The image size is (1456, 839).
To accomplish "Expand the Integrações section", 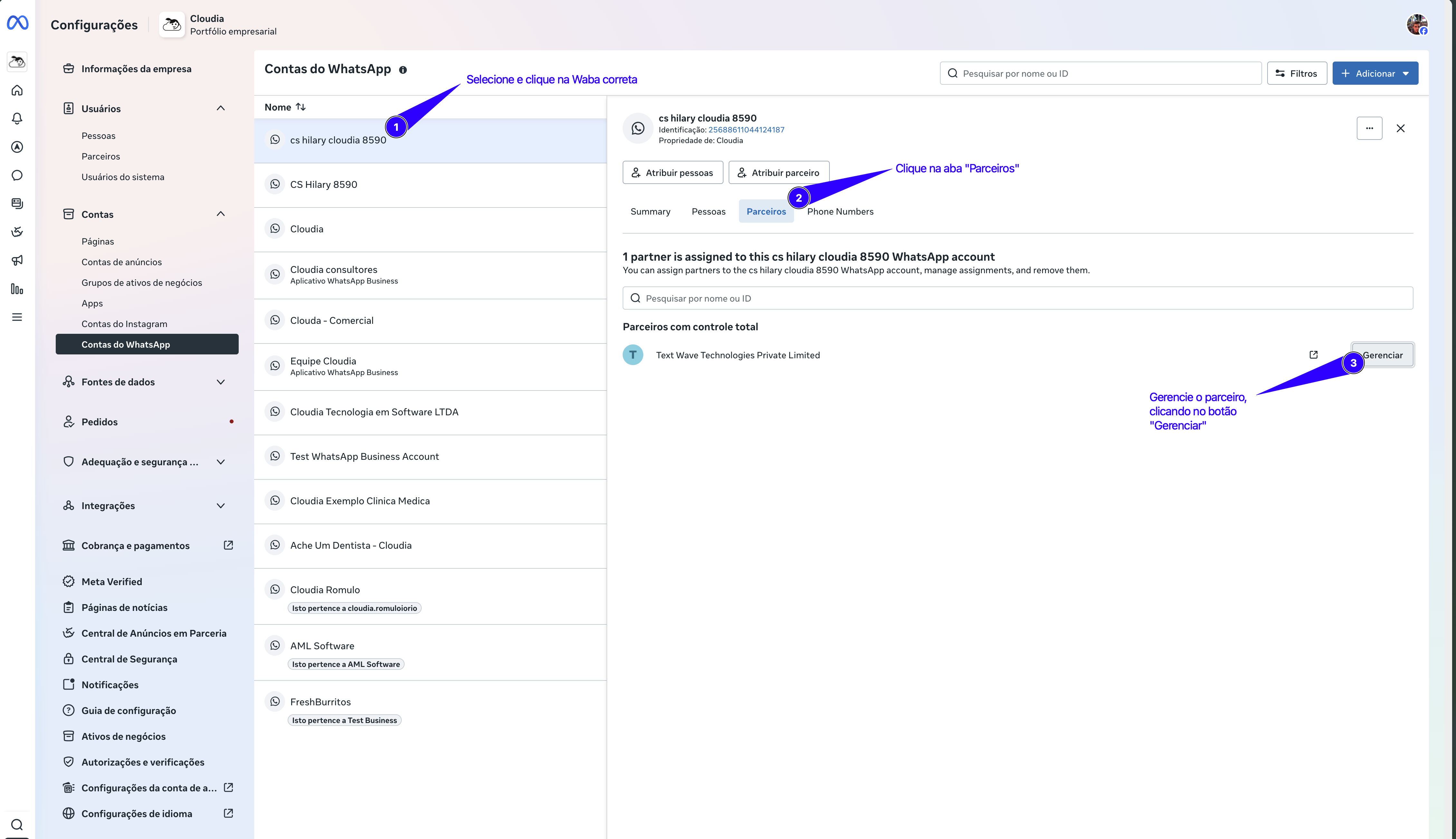I will pyautogui.click(x=221, y=506).
